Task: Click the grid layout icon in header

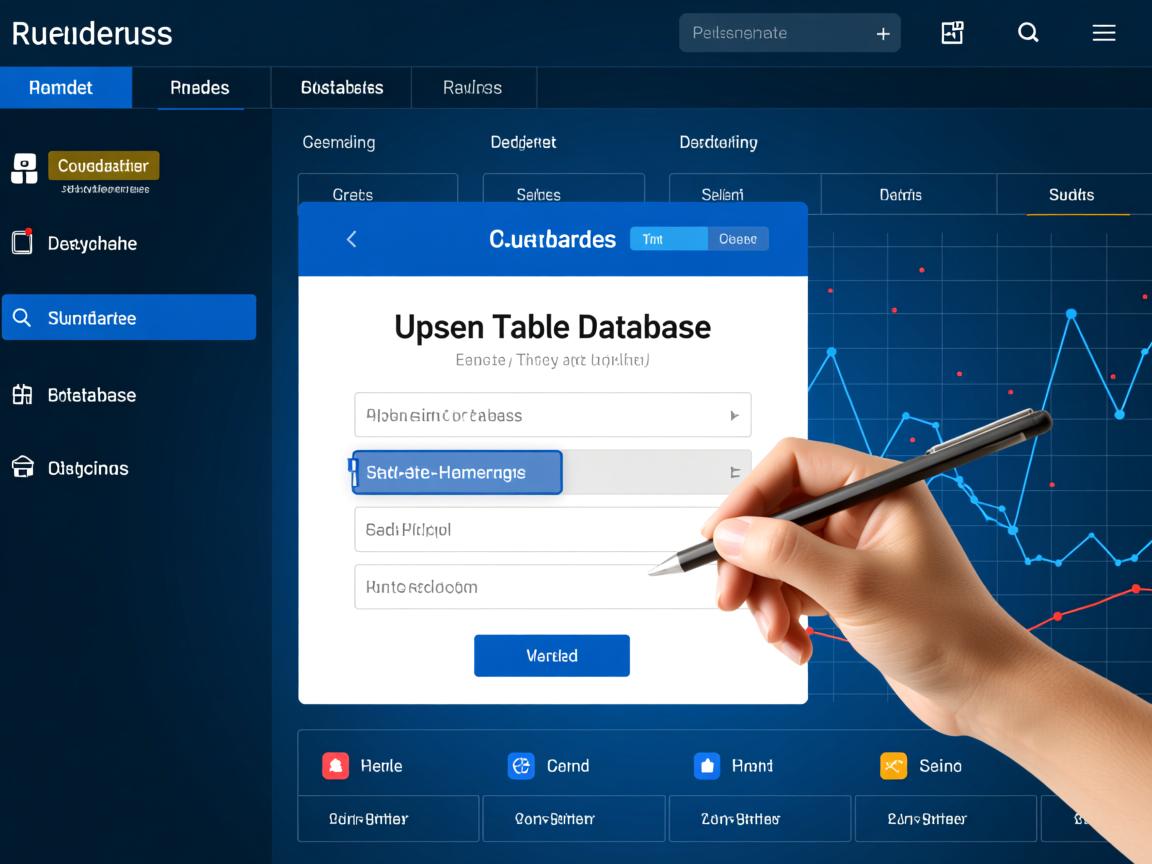Action: tap(952, 33)
